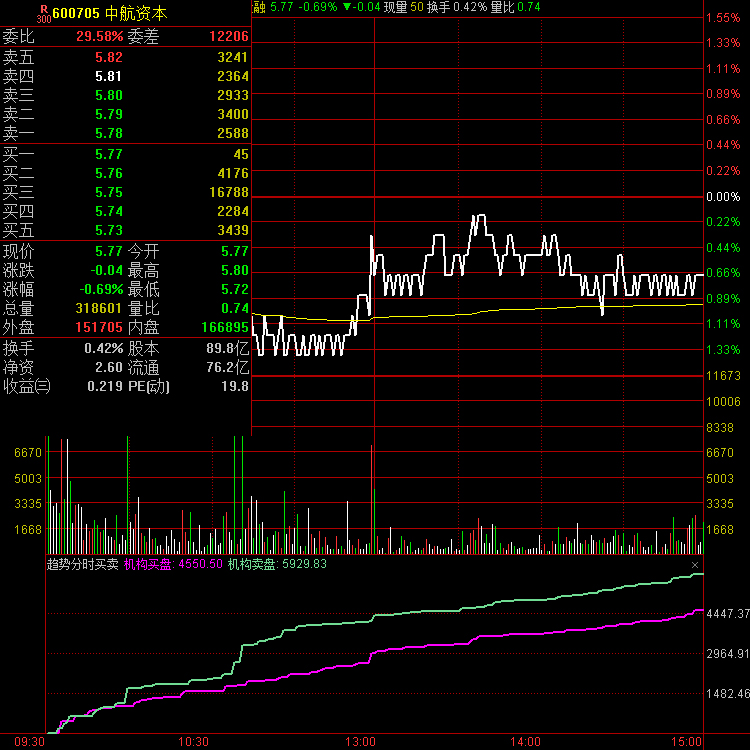Click the 量比 value in the quote panel
The width and height of the screenshot is (750, 750).
tap(234, 309)
